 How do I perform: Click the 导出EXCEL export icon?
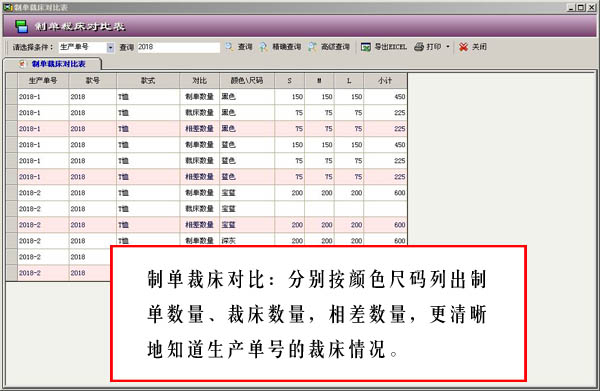(x=365, y=47)
